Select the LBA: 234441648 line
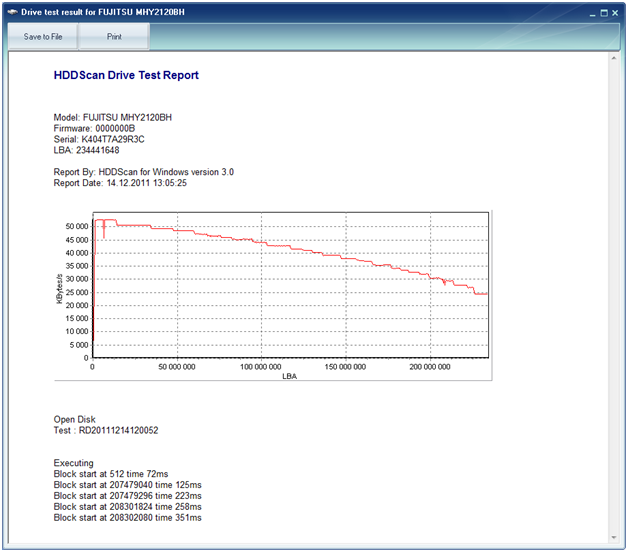 (86, 150)
